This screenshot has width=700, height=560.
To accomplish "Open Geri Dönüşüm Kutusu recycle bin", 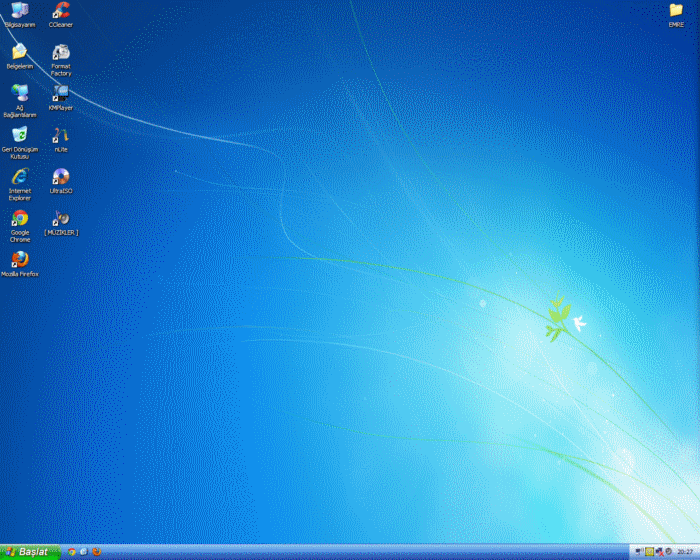I will click(19, 135).
